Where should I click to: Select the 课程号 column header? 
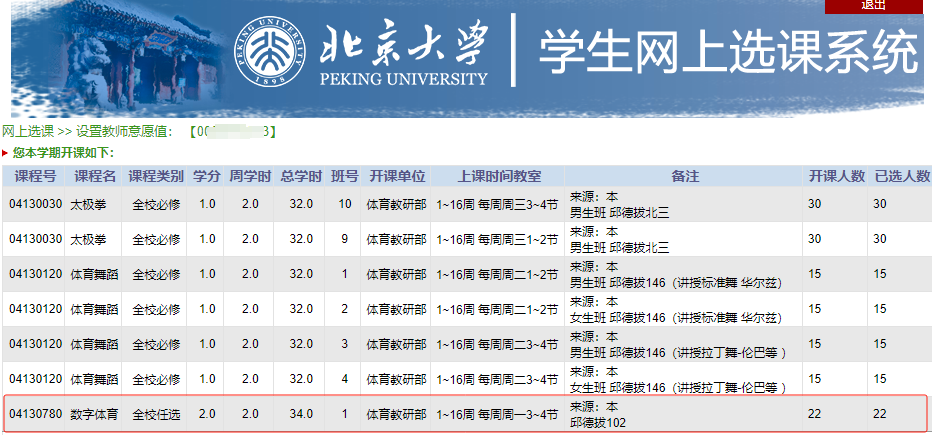[x=35, y=176]
